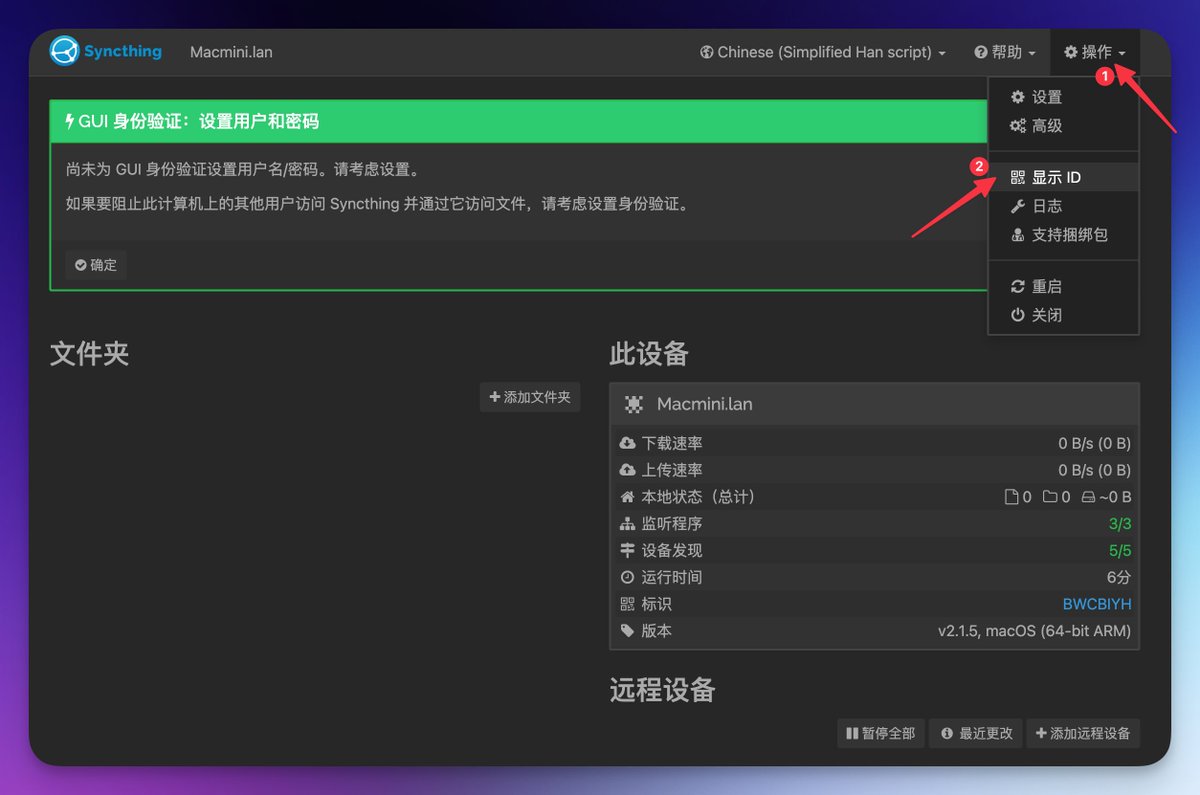Click the wrench icon beside 日志
Screen dimensions: 1200x795
pos(1018,206)
